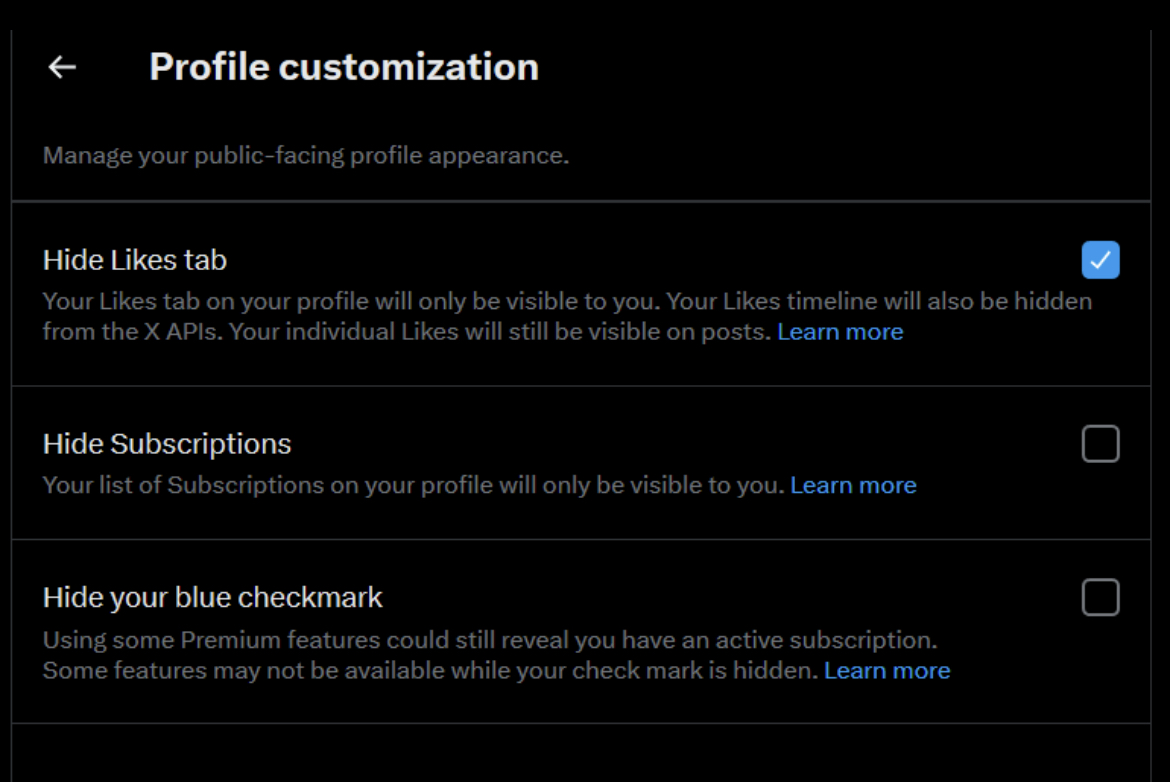1170x782 pixels.
Task: Open Learn more link about hiding Likes
Action: (840, 332)
